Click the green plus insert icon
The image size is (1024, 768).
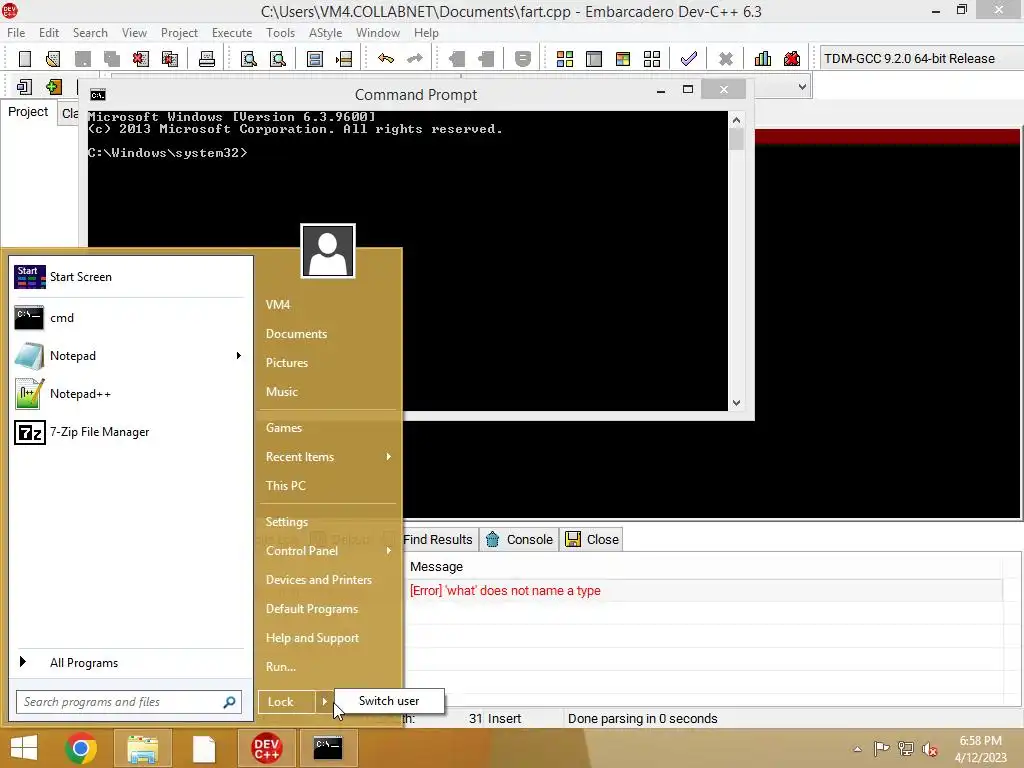click(54, 86)
